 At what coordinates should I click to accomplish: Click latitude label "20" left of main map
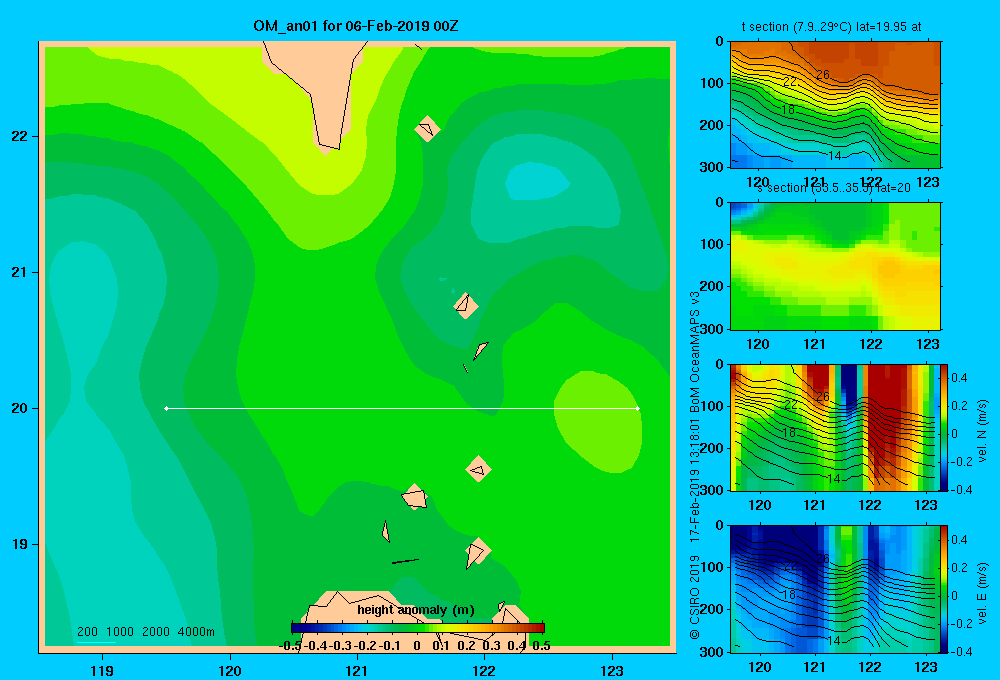point(20,408)
